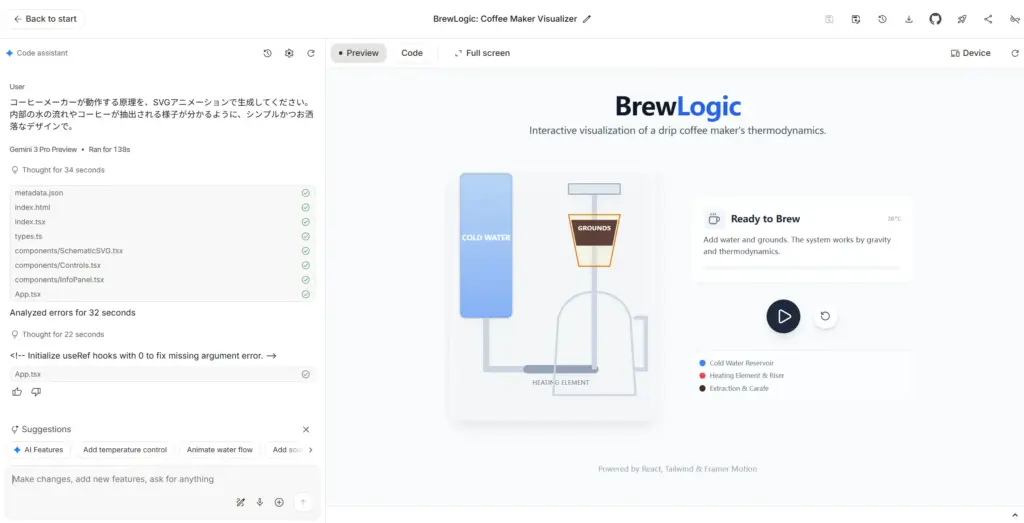Open the share icon in the header
Image resolution: width=1024 pixels, height=523 pixels.
[988, 19]
